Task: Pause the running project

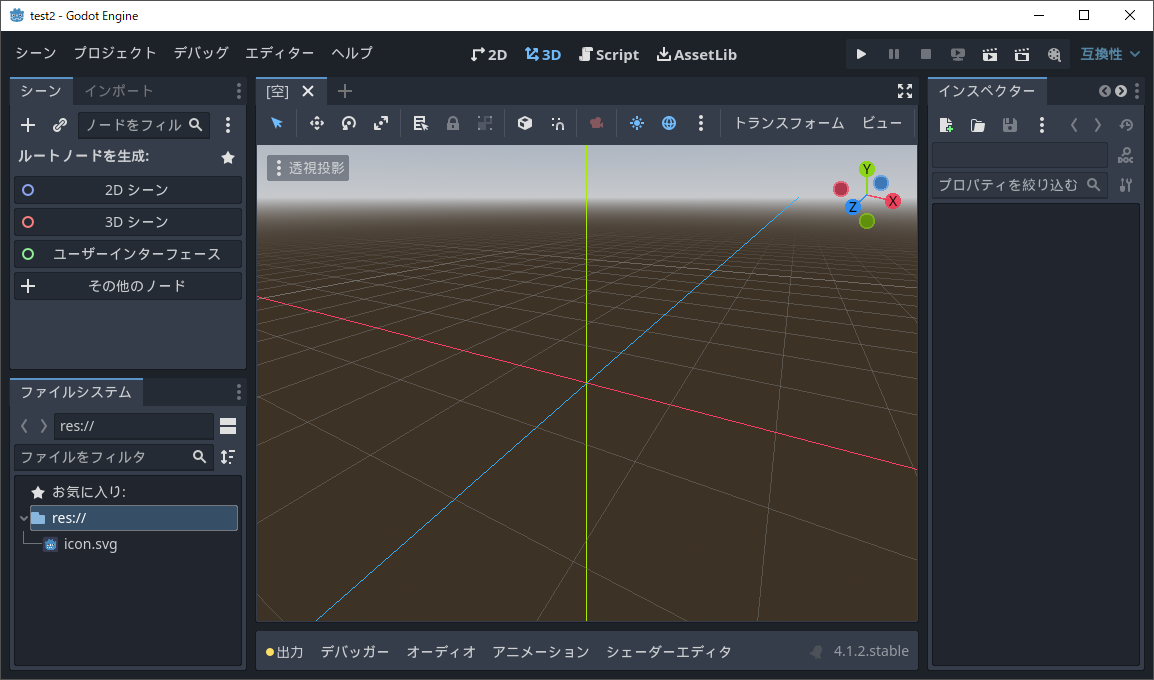Action: click(x=893, y=54)
